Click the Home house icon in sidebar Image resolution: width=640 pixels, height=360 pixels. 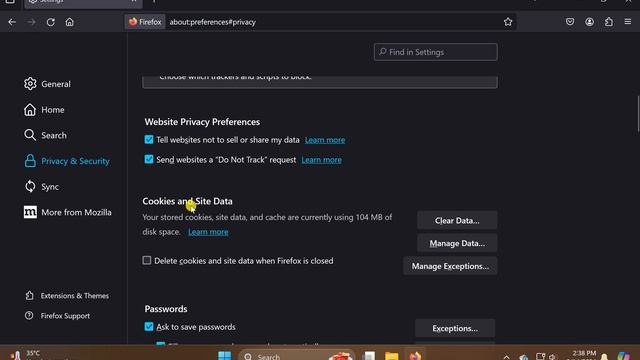click(x=30, y=109)
